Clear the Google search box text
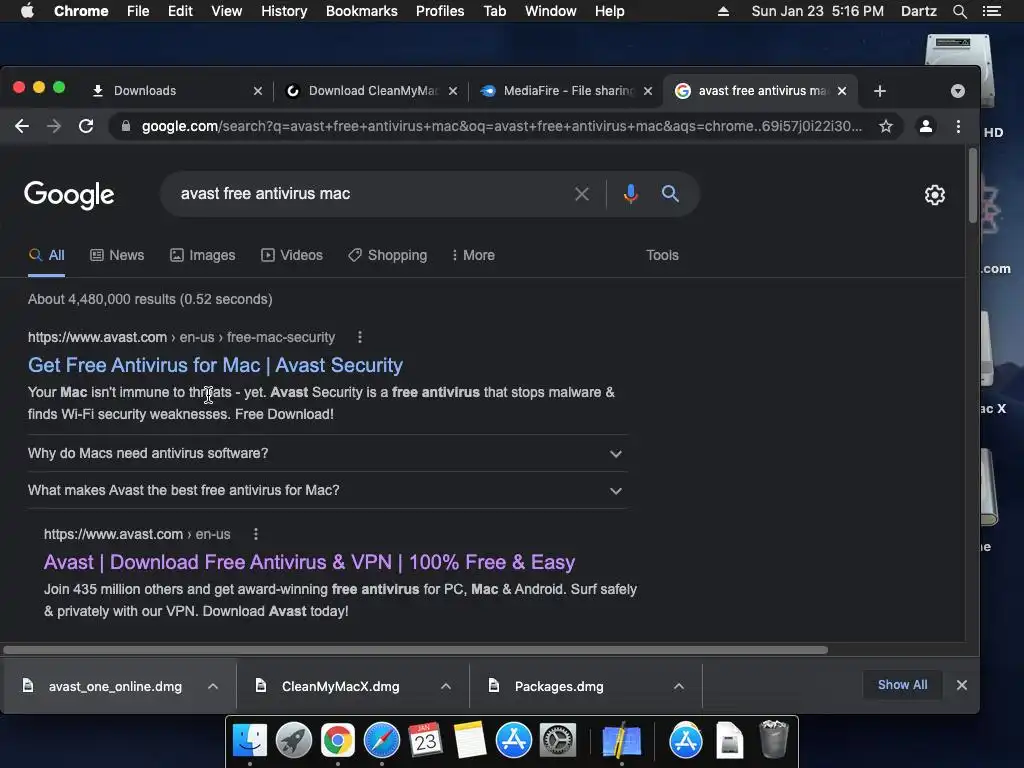This screenshot has width=1024, height=768. point(581,194)
